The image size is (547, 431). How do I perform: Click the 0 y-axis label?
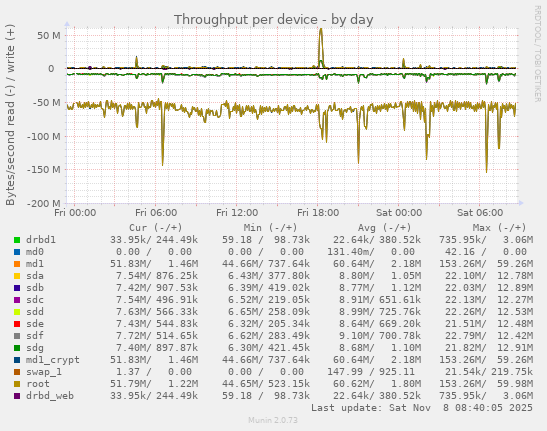point(51,69)
